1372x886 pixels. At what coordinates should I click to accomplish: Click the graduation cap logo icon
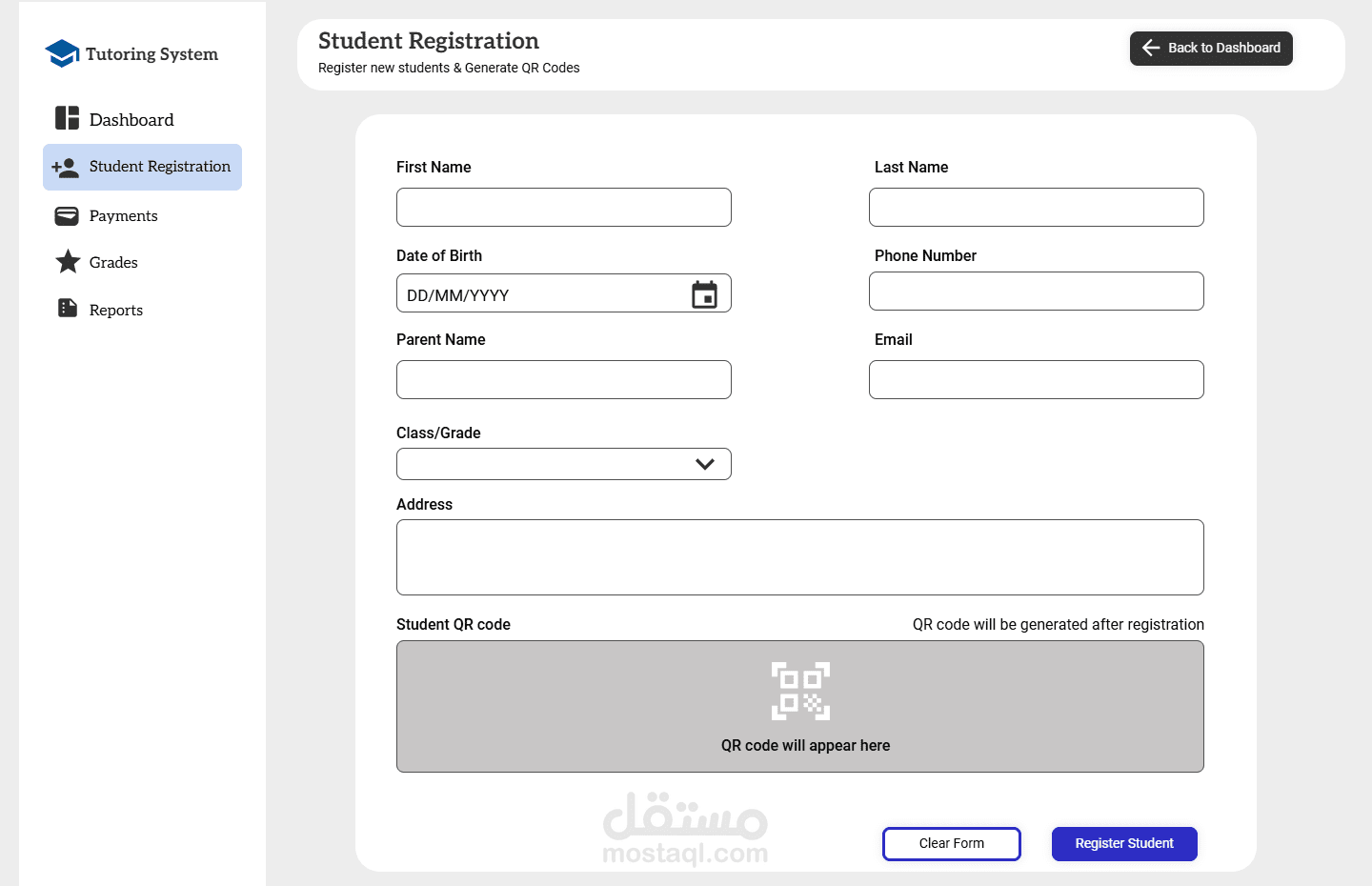tap(62, 53)
